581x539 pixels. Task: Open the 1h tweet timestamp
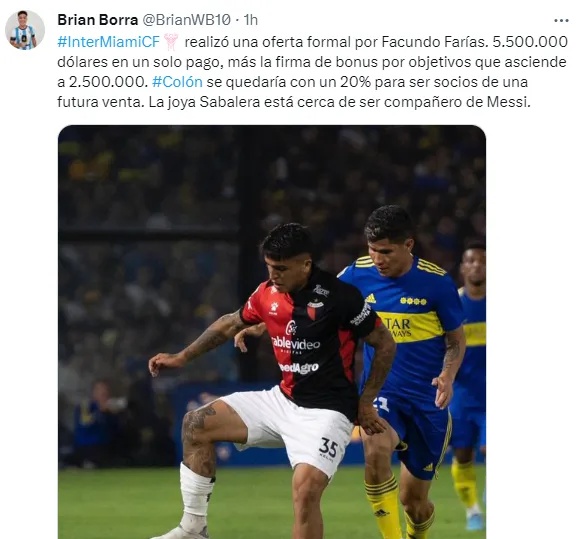(x=250, y=20)
